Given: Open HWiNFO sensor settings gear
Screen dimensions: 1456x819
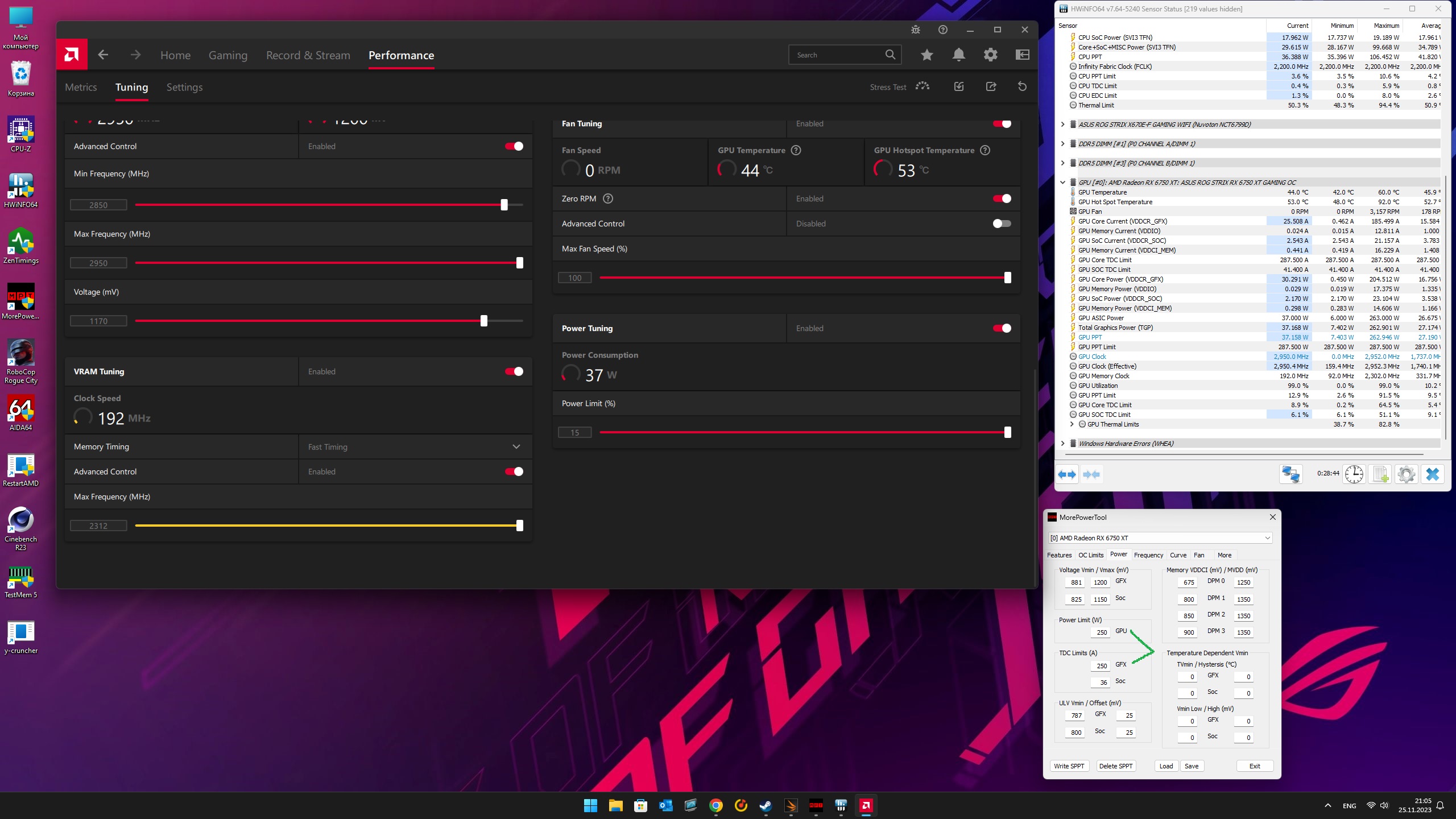Looking at the screenshot, I should pyautogui.click(x=1406, y=474).
